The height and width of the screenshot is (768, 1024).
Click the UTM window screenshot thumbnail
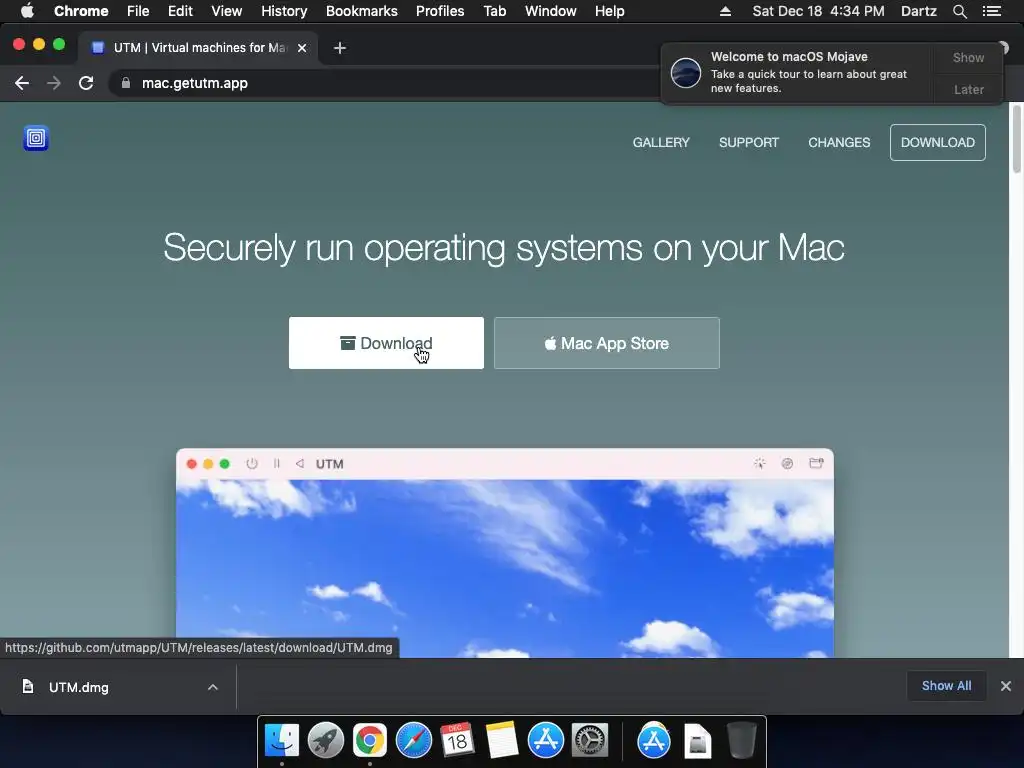(x=505, y=552)
